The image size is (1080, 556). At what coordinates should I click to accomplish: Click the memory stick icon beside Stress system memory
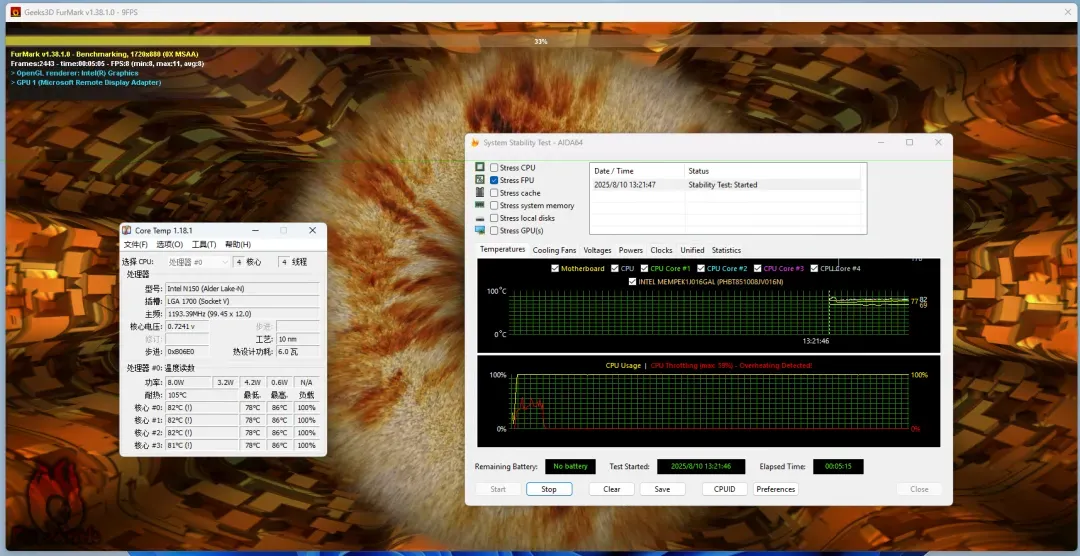(x=480, y=205)
